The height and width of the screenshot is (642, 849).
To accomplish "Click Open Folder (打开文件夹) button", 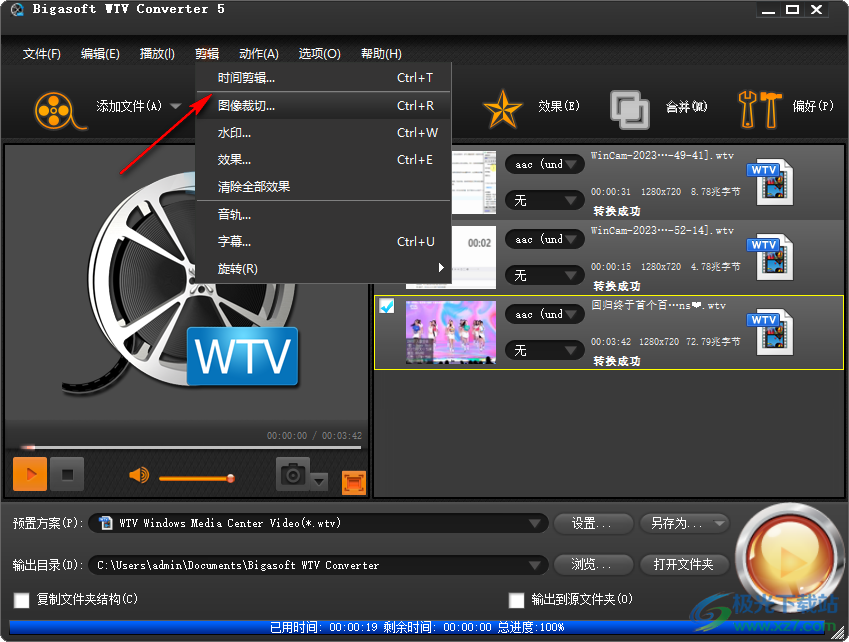I will pos(684,565).
